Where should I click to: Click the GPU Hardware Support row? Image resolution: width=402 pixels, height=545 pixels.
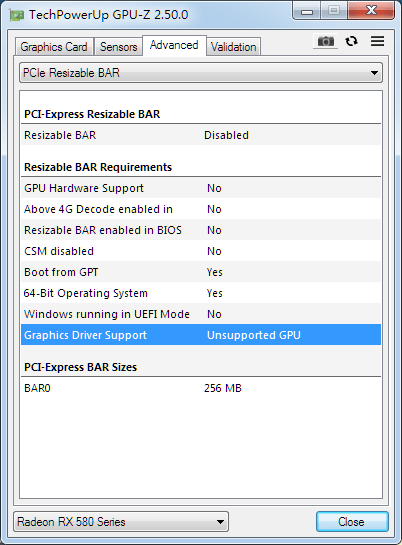click(201, 188)
